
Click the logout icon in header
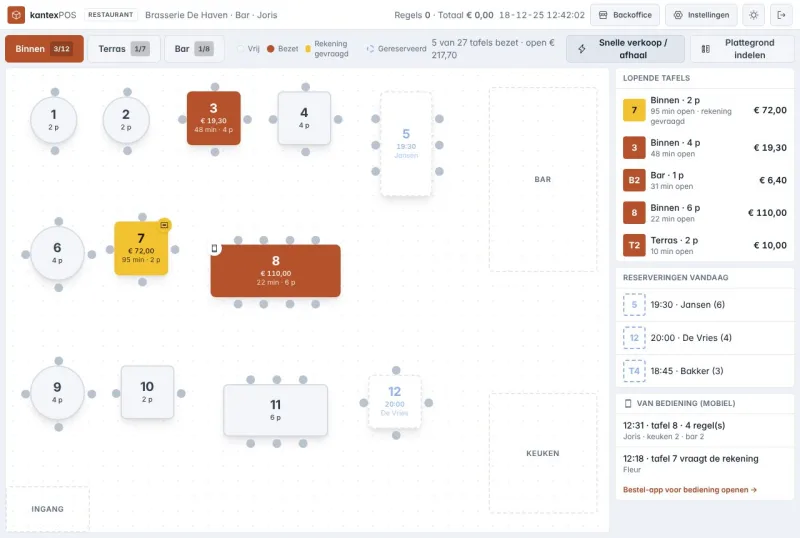(781, 15)
